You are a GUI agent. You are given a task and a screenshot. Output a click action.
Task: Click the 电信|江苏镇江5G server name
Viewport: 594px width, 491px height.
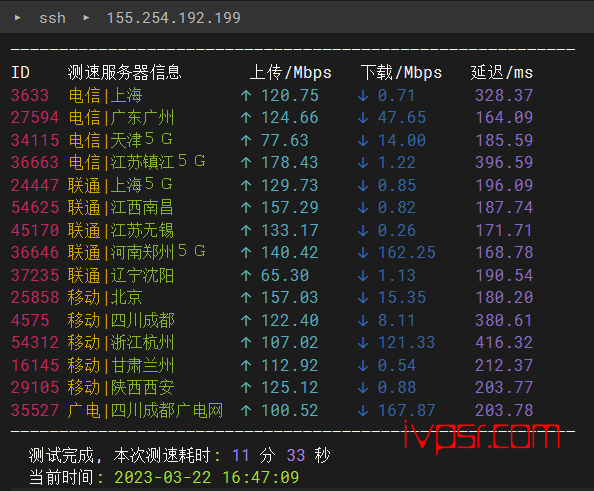click(x=137, y=163)
